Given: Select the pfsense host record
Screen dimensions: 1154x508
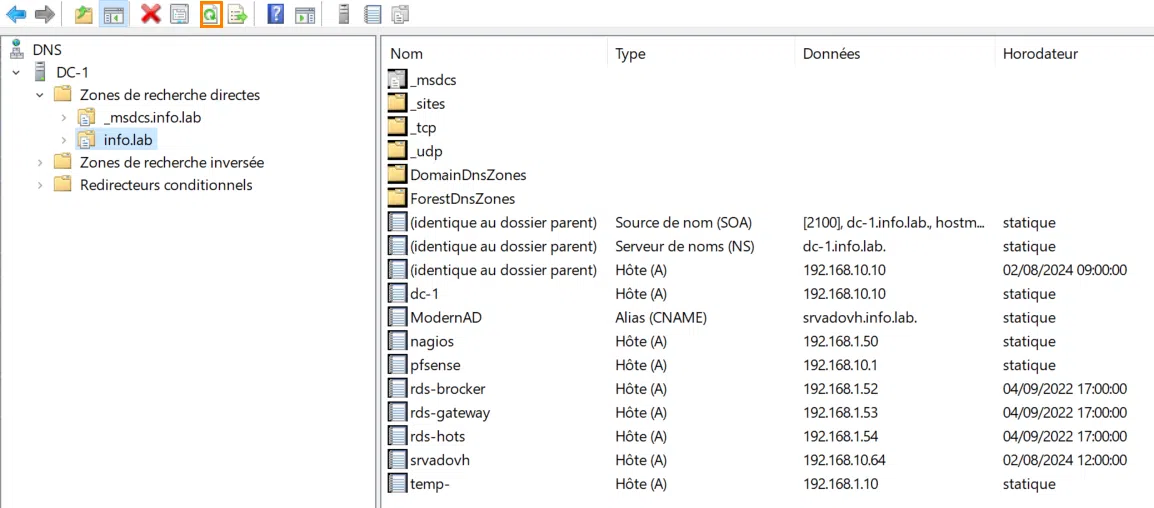Looking at the screenshot, I should tap(435, 365).
